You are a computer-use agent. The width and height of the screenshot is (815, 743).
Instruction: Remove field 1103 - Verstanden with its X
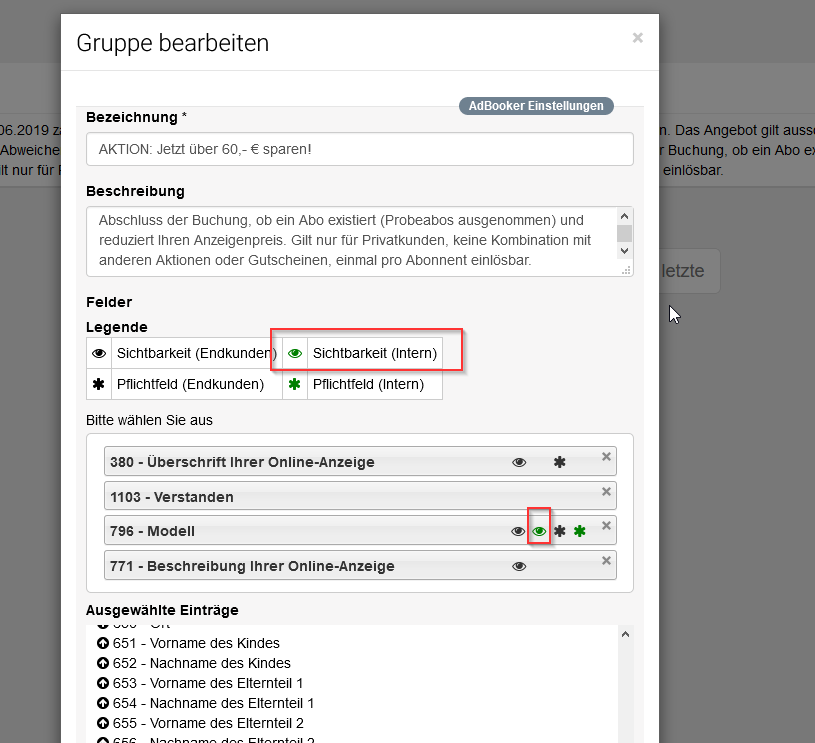tap(606, 491)
